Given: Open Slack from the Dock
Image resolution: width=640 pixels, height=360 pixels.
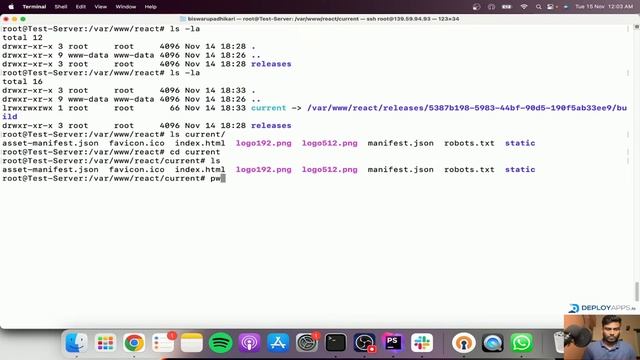Looking at the screenshot, I should [422, 343].
